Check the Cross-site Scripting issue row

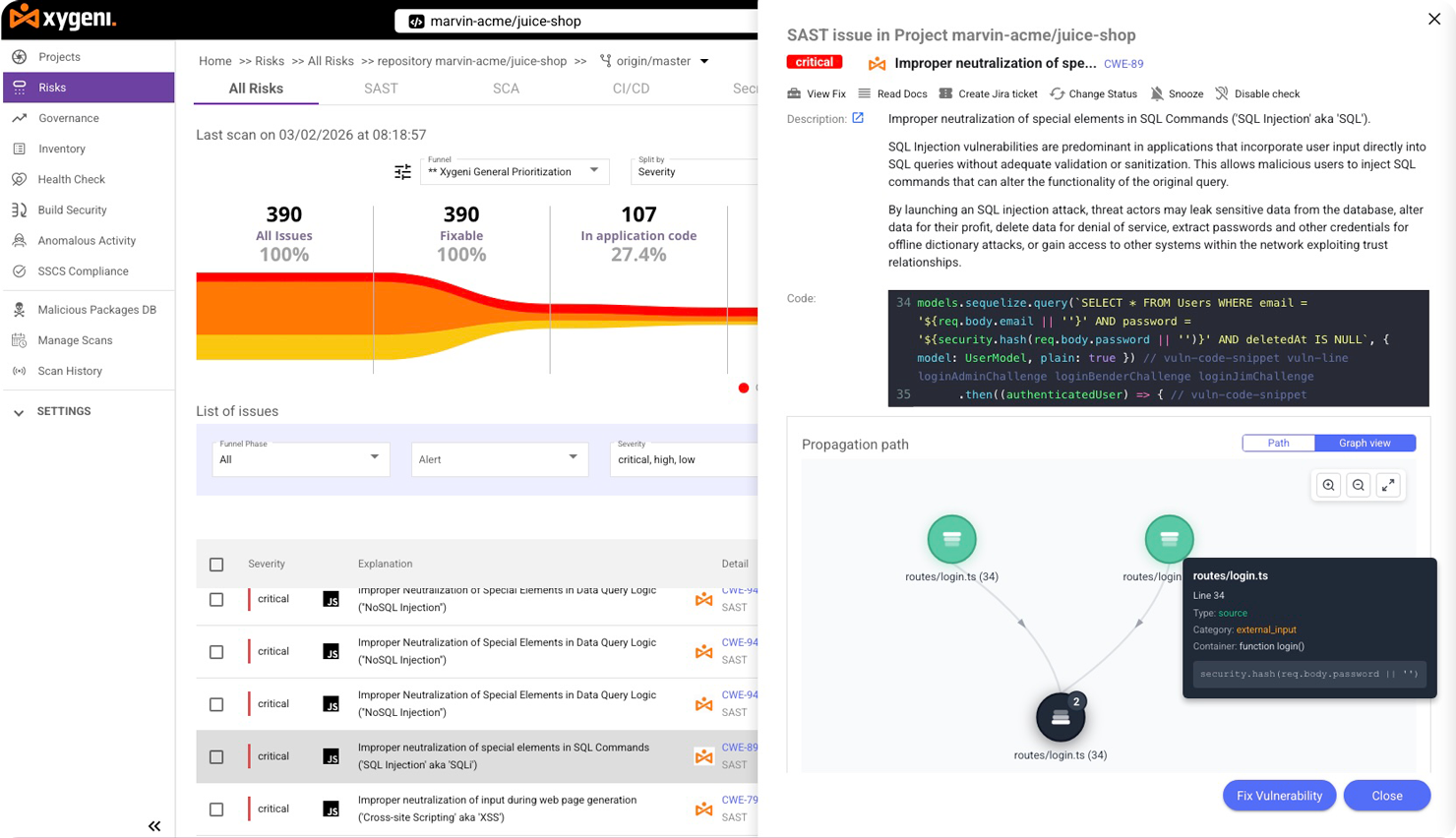click(216, 809)
